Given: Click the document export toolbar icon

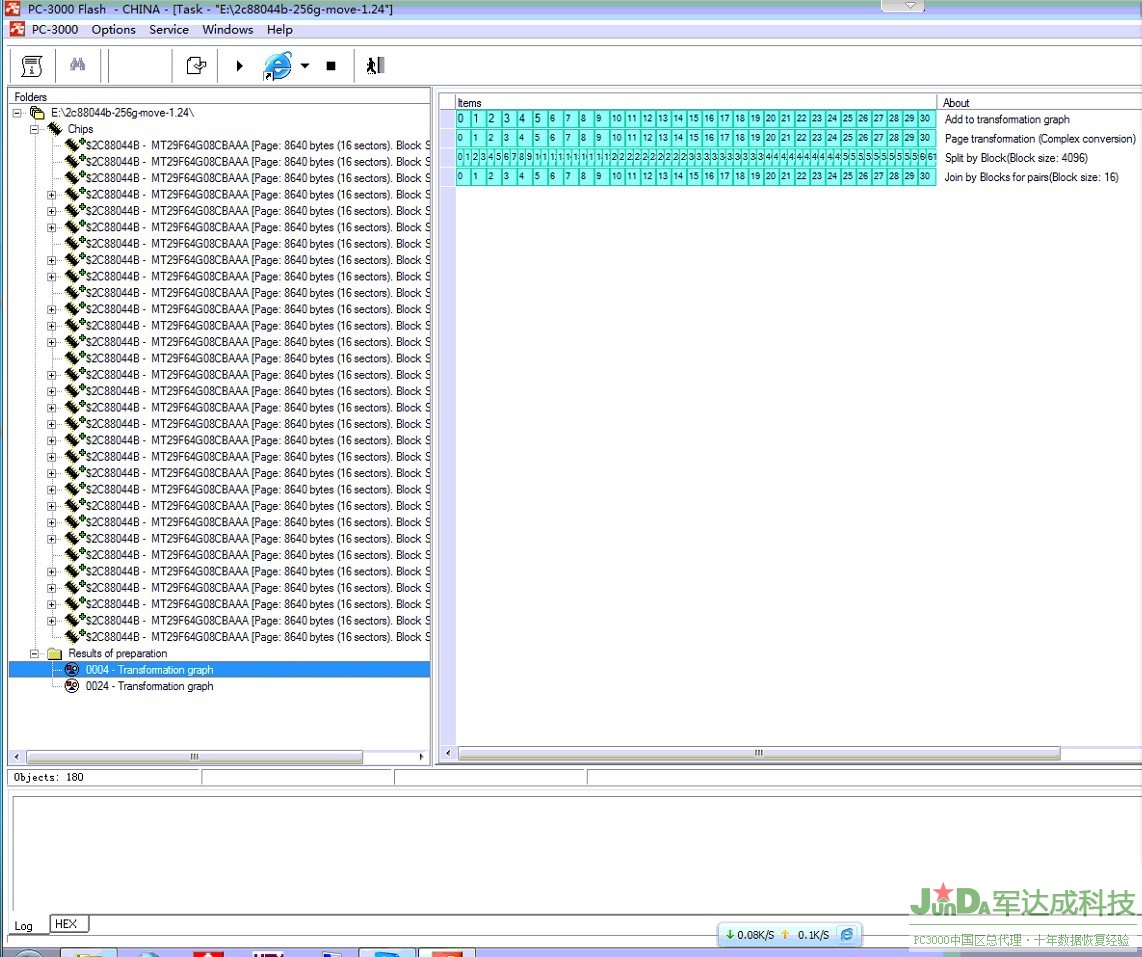Looking at the screenshot, I should (x=196, y=66).
